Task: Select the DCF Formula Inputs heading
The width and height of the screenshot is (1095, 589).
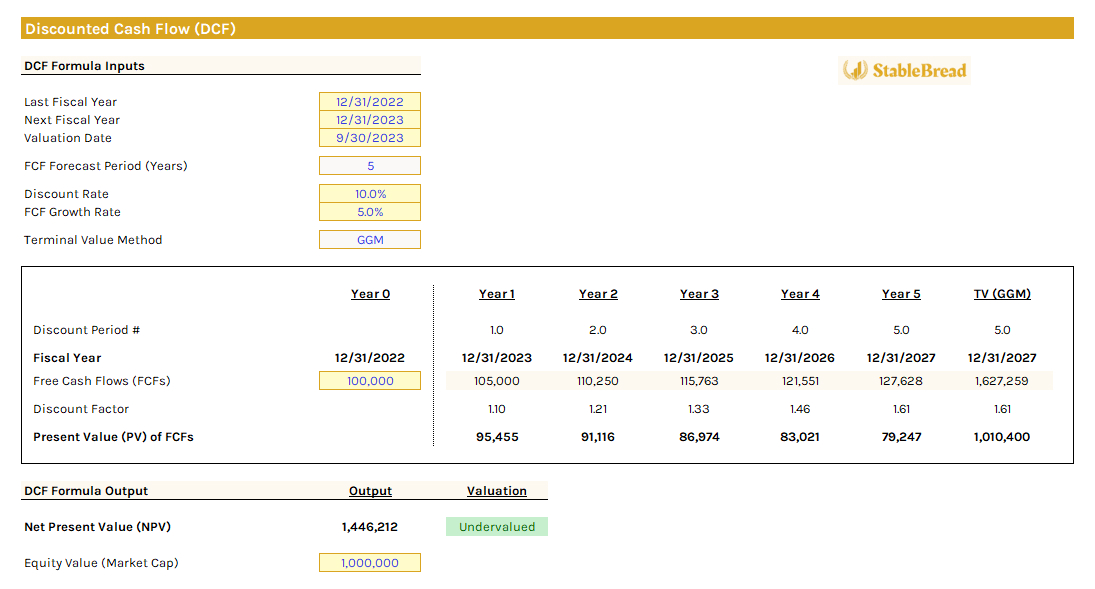Action: (x=84, y=65)
